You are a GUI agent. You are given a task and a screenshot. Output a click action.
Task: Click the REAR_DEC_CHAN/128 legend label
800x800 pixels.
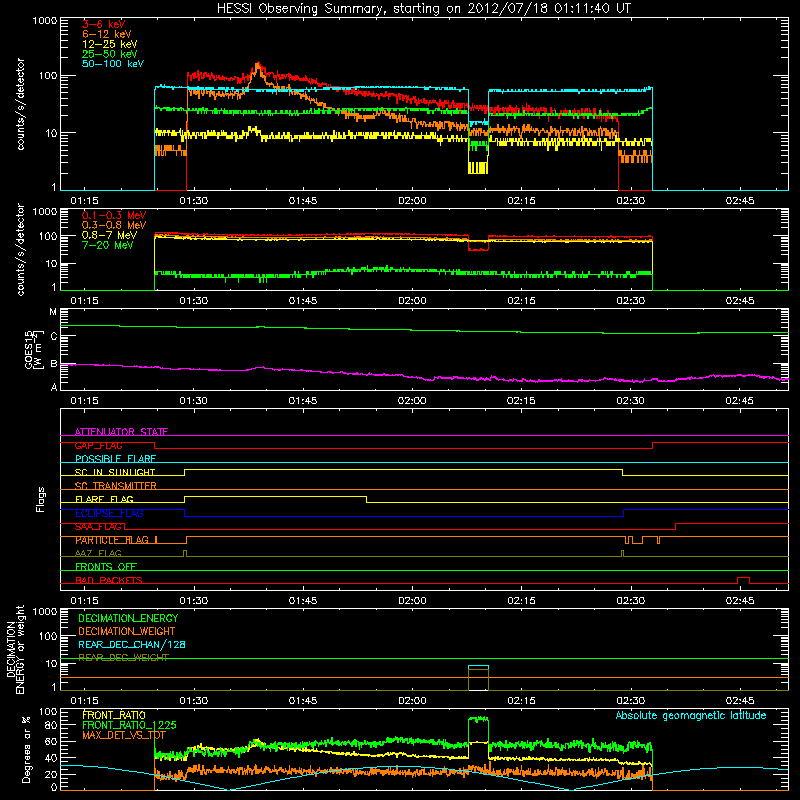tap(132, 645)
